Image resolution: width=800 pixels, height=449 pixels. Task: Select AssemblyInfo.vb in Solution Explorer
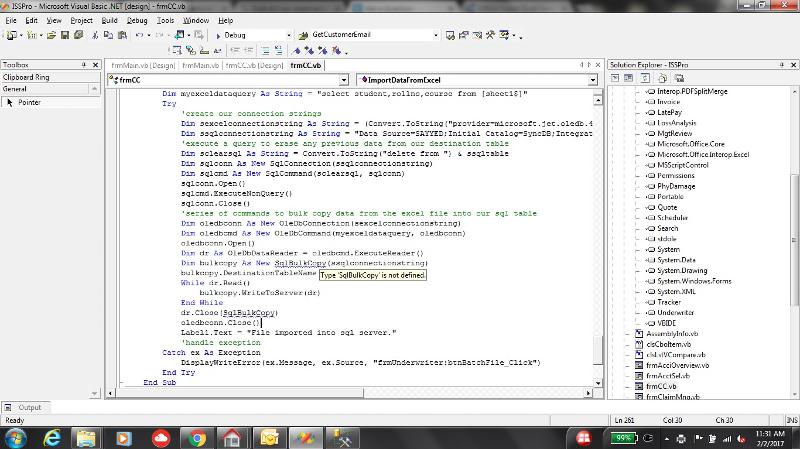[x=672, y=334]
